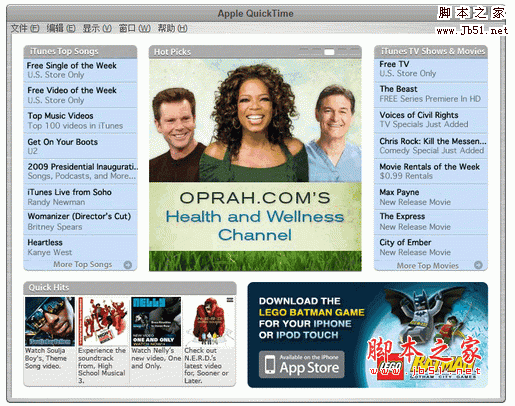The height and width of the screenshot is (406, 515).
Task: Open Womanizer (Director's Cut) entry
Action: point(80,222)
